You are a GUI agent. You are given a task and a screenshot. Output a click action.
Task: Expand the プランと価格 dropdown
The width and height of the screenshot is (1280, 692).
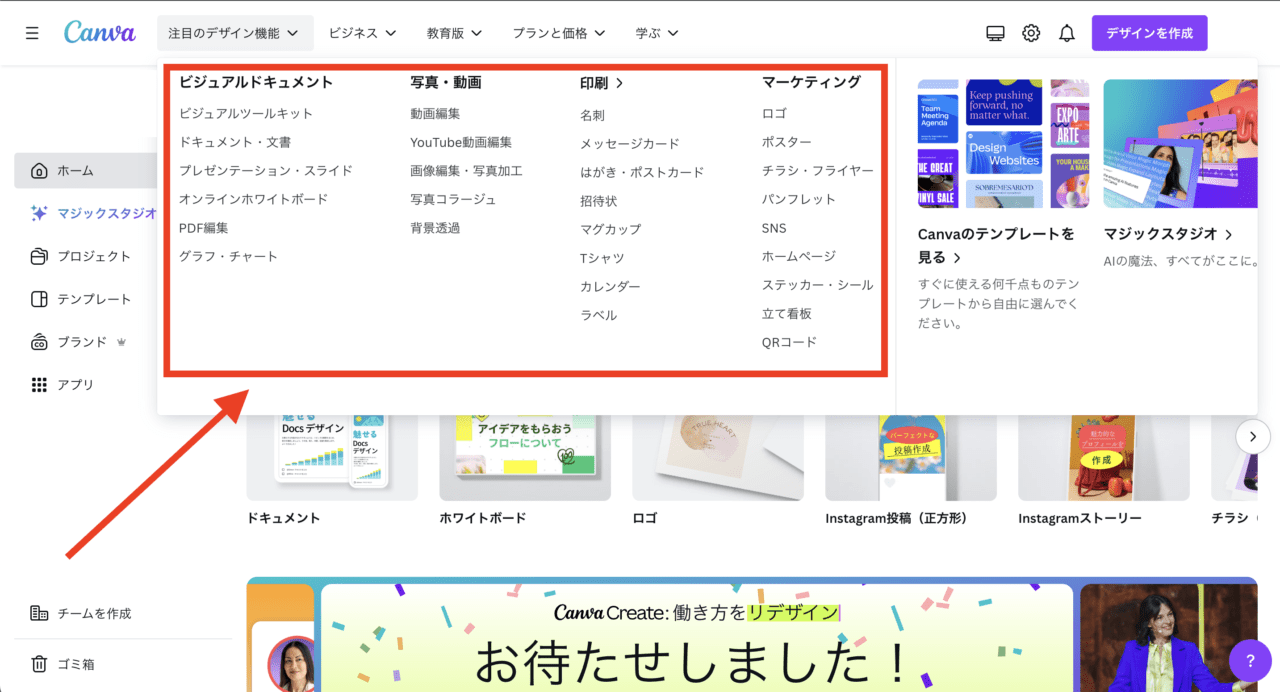[559, 33]
